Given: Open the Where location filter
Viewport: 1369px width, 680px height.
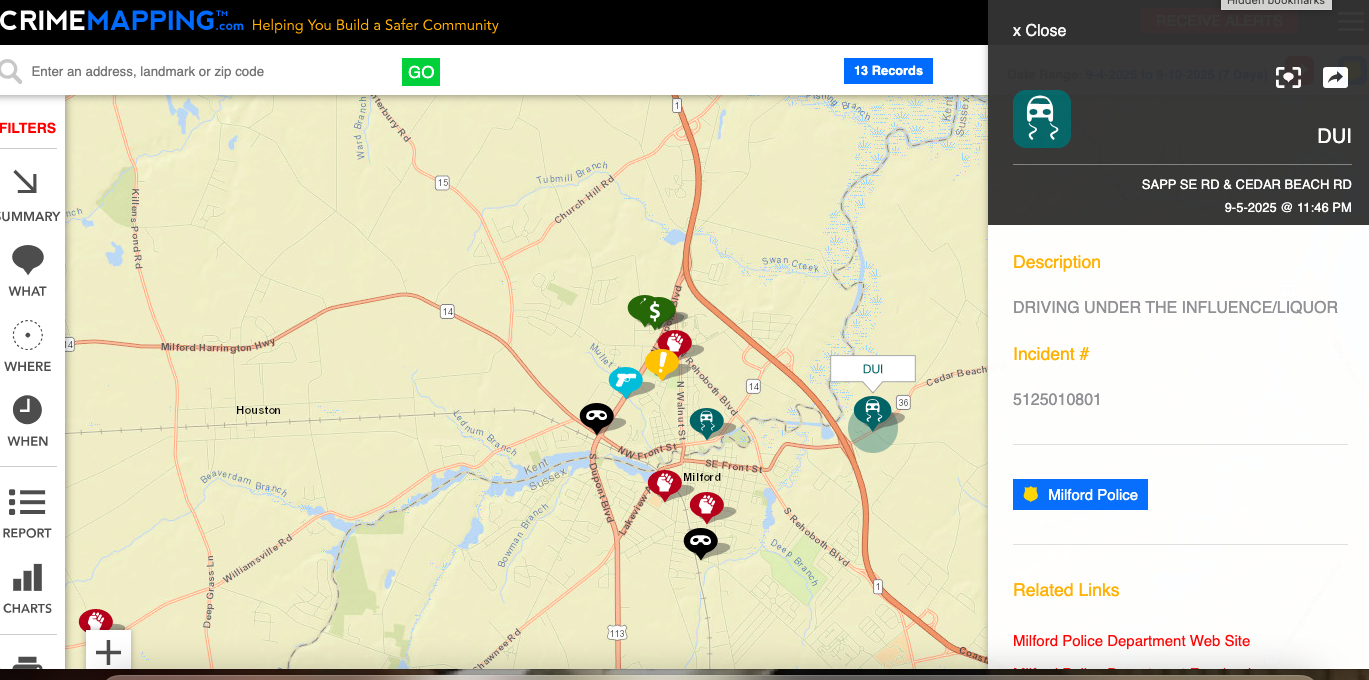Looking at the screenshot, I should (27, 345).
